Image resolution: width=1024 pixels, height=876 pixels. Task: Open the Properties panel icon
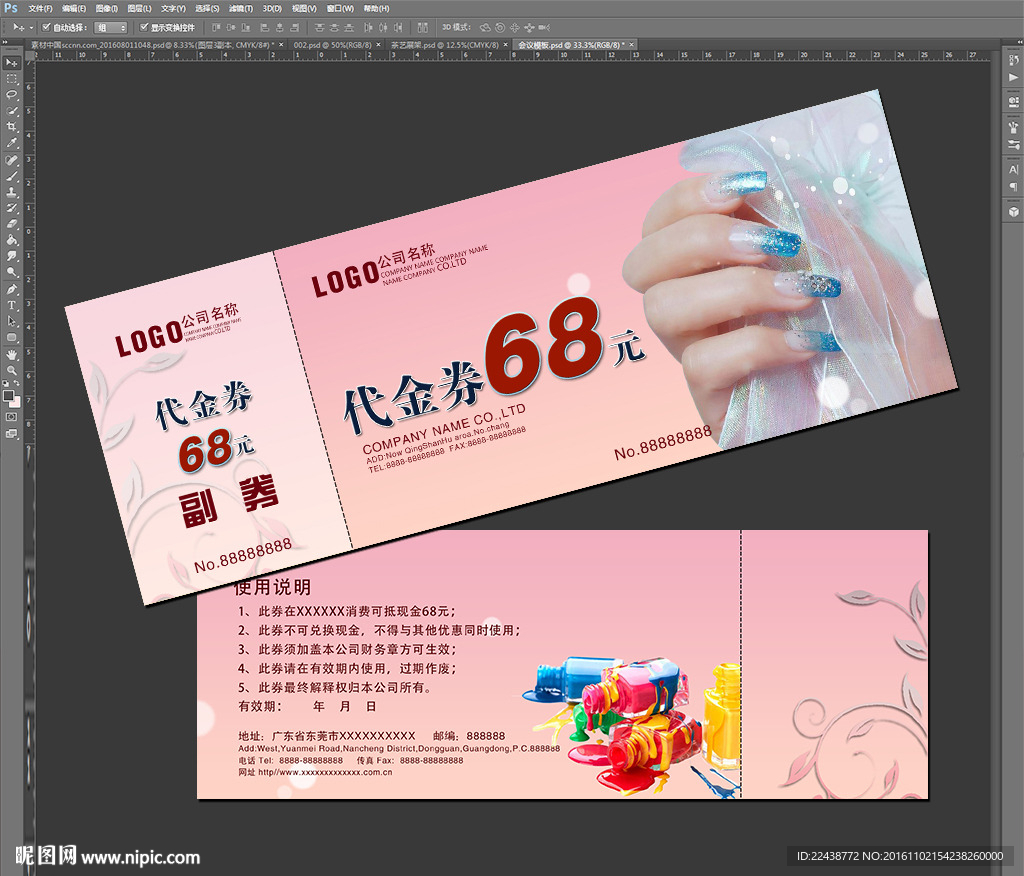point(1013,102)
